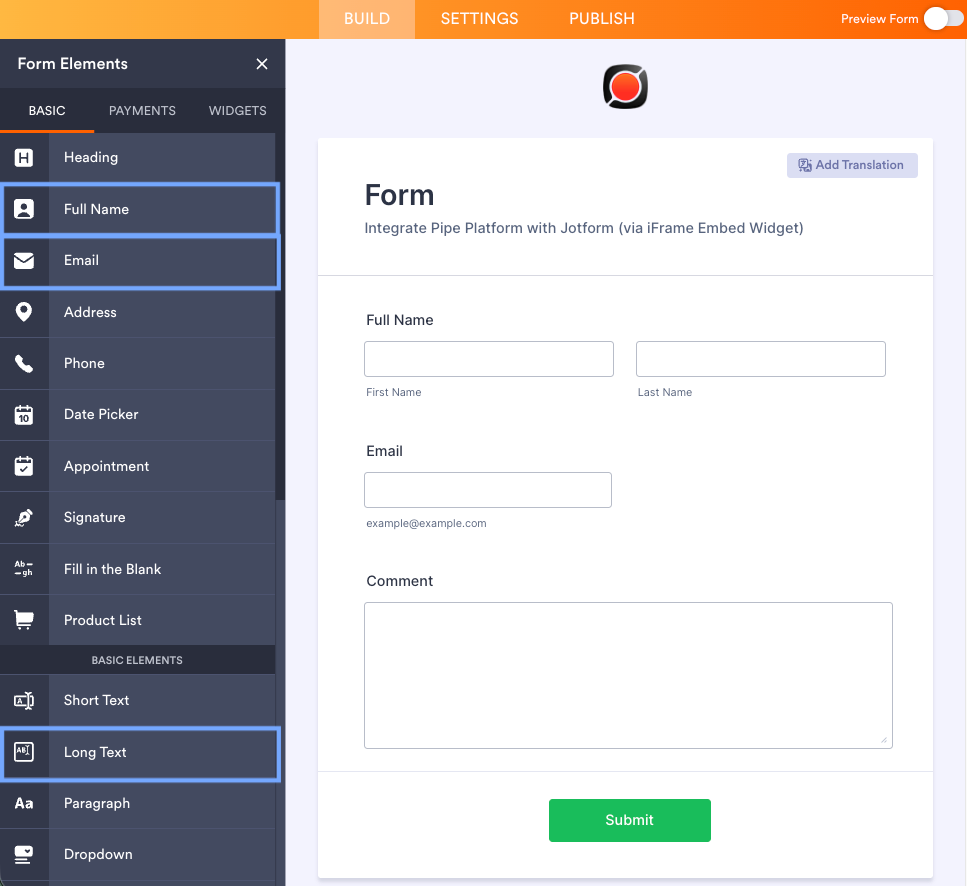The height and width of the screenshot is (886, 967).
Task: Click the BASIC ELEMENTS section header
Action: tap(137, 660)
